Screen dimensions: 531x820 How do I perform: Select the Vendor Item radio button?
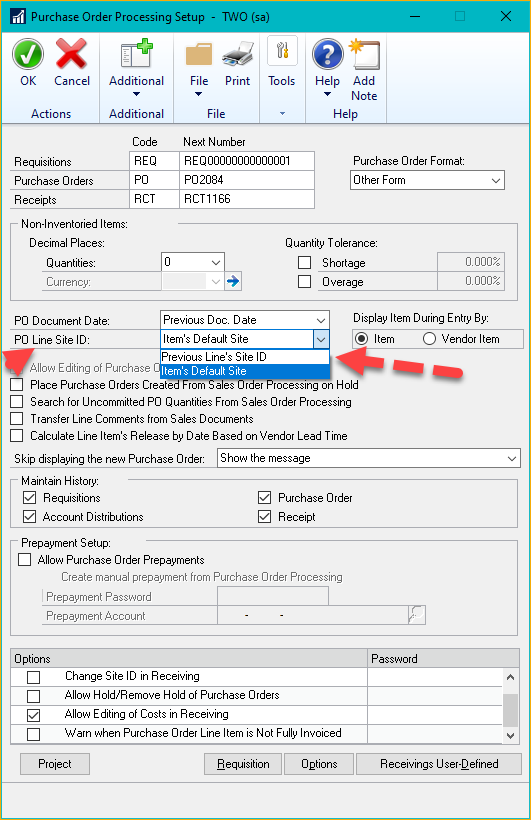point(429,339)
